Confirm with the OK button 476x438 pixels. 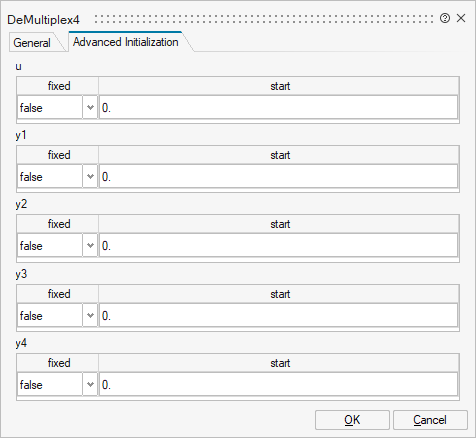click(352, 420)
